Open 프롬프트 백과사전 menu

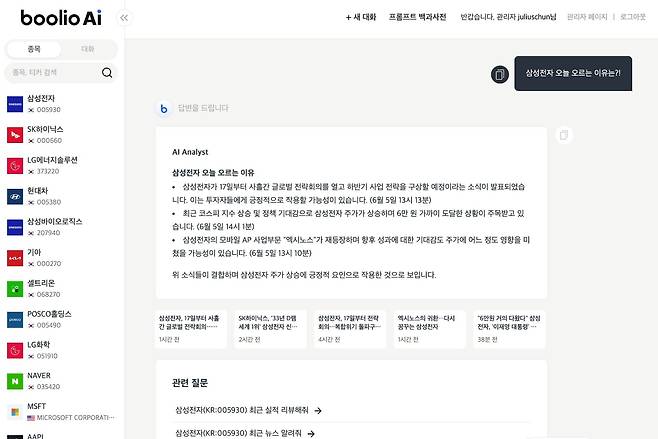pos(417,17)
